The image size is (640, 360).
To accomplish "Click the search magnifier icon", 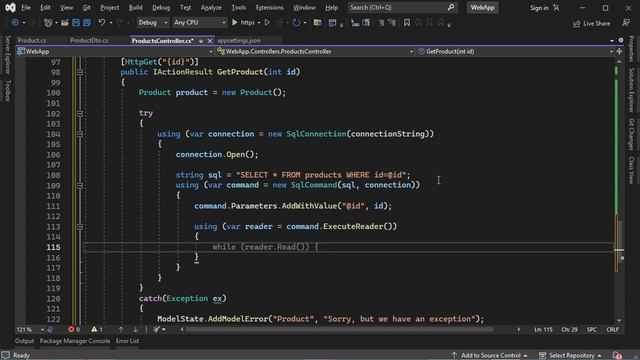I will (x=451, y=7).
